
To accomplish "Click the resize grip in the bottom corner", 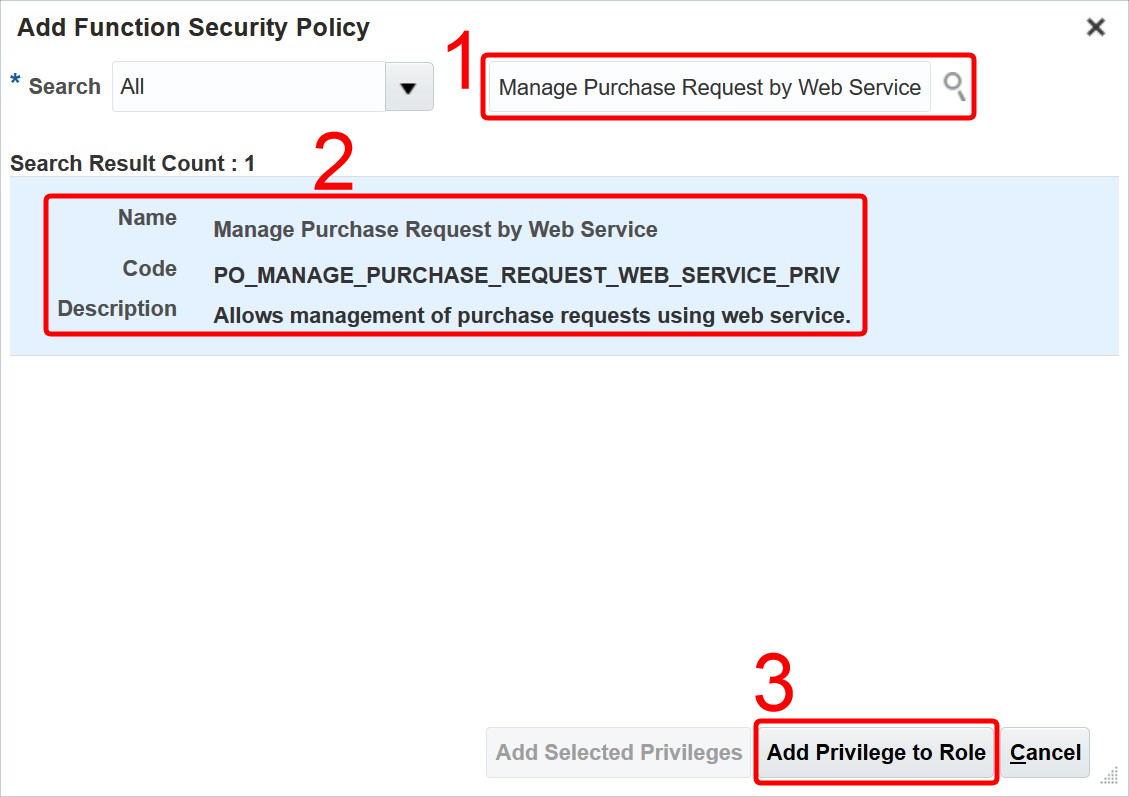I will [1112, 775].
